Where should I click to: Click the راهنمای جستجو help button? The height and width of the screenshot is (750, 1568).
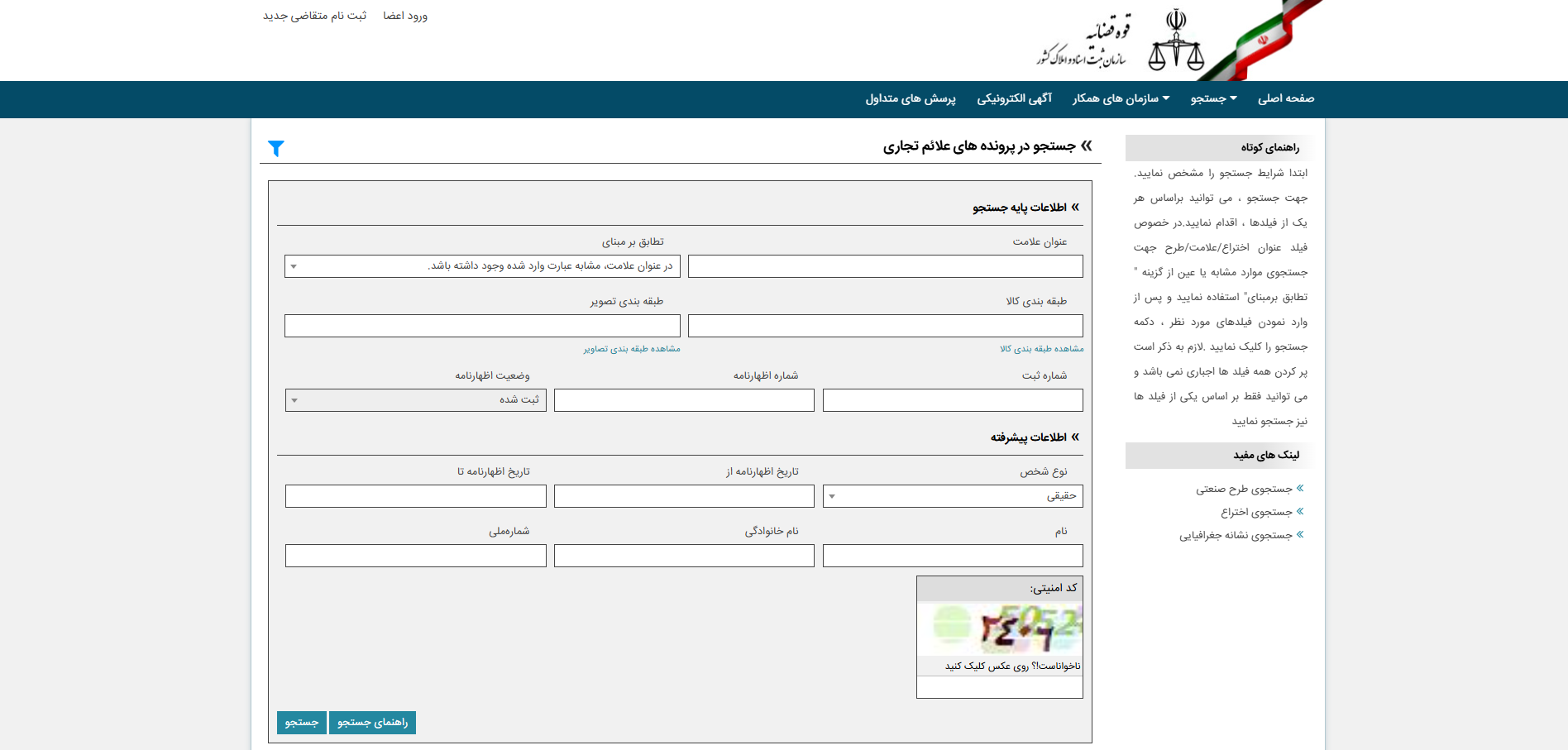click(x=372, y=723)
